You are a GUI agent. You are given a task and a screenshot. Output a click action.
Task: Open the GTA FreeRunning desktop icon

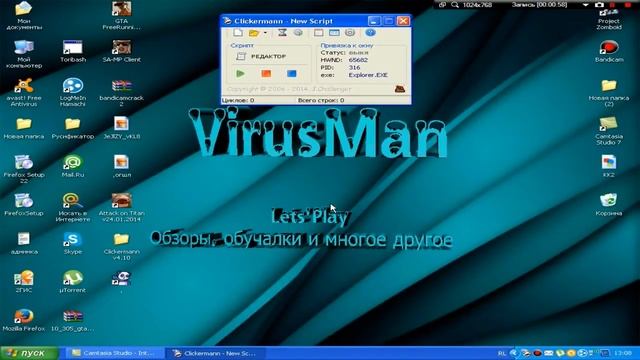click(x=122, y=16)
